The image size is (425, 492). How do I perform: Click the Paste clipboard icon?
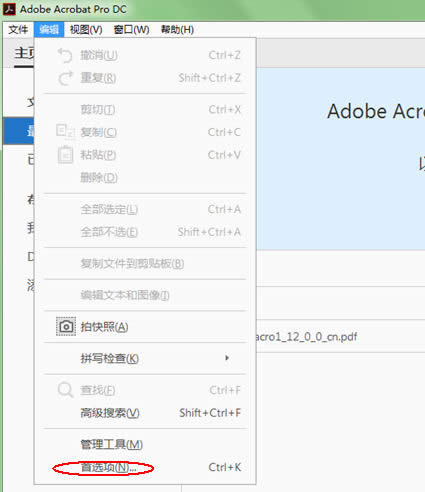pos(65,155)
